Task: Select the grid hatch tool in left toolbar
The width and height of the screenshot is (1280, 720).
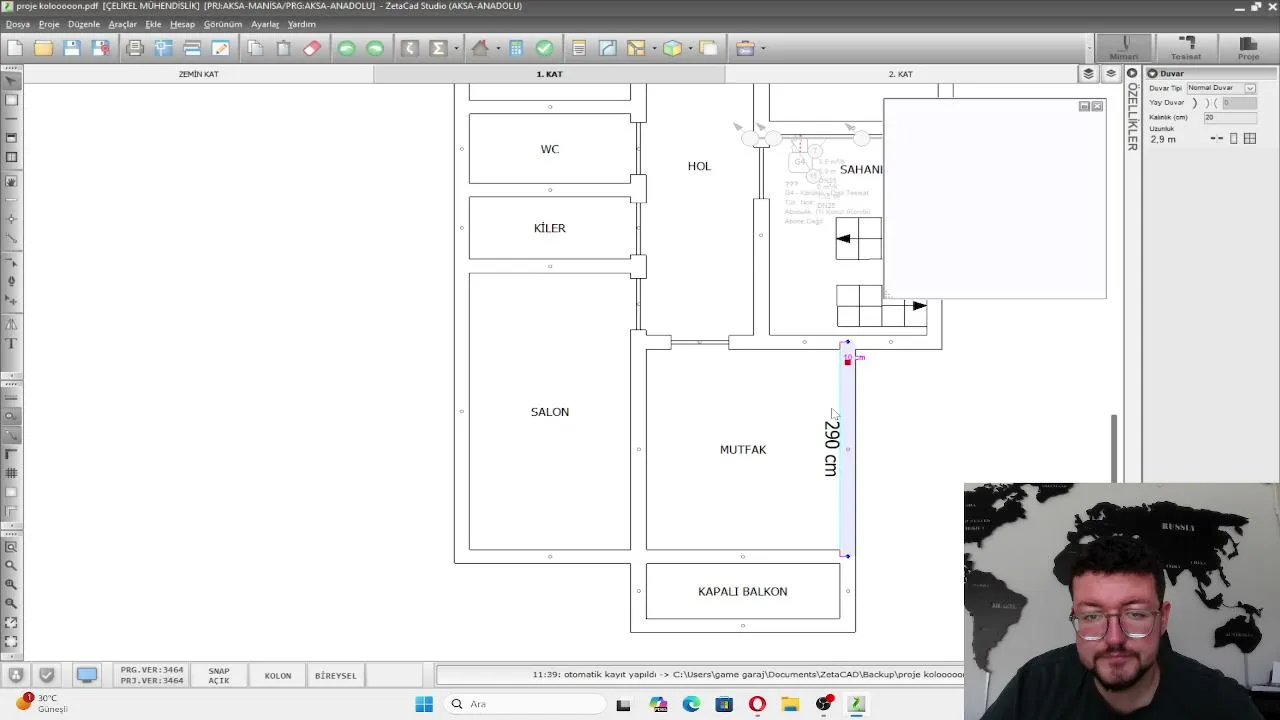Action: click(12, 473)
